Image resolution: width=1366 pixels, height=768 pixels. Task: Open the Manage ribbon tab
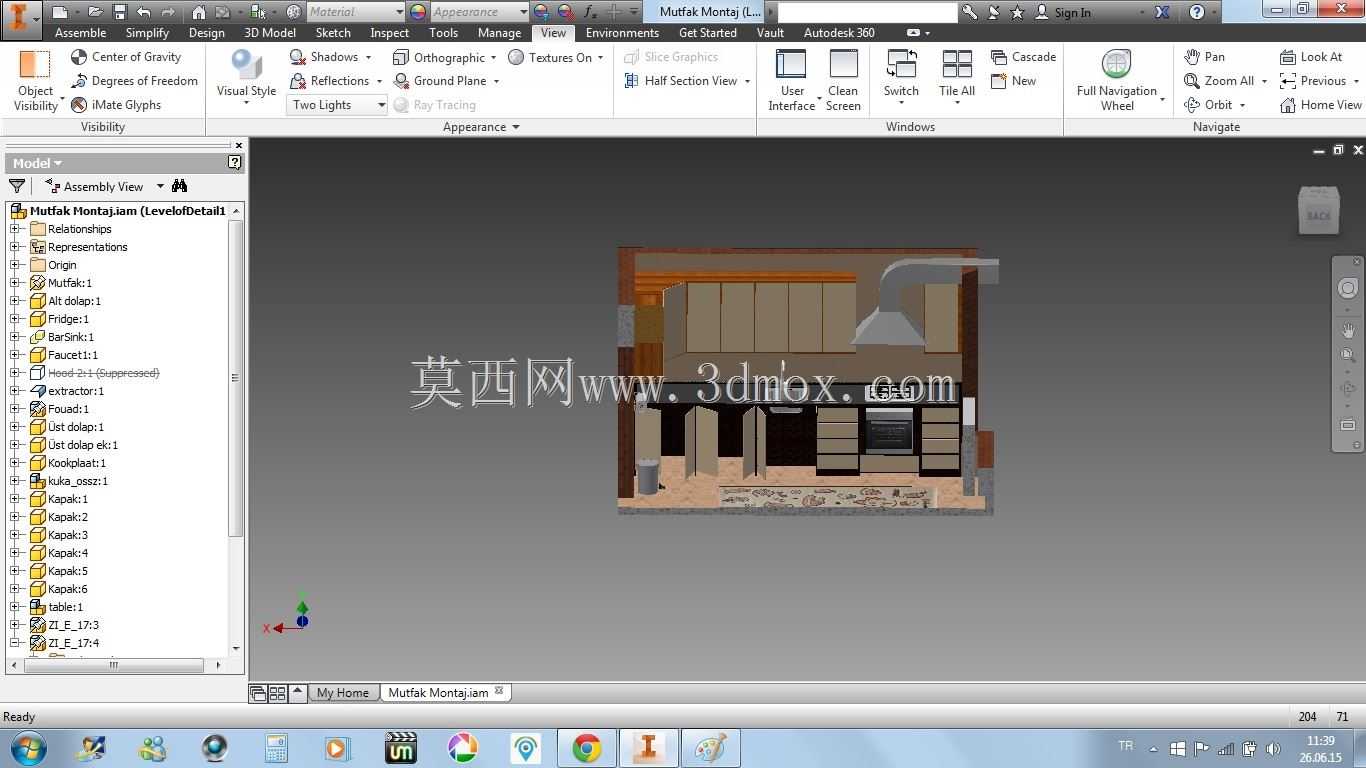click(499, 33)
